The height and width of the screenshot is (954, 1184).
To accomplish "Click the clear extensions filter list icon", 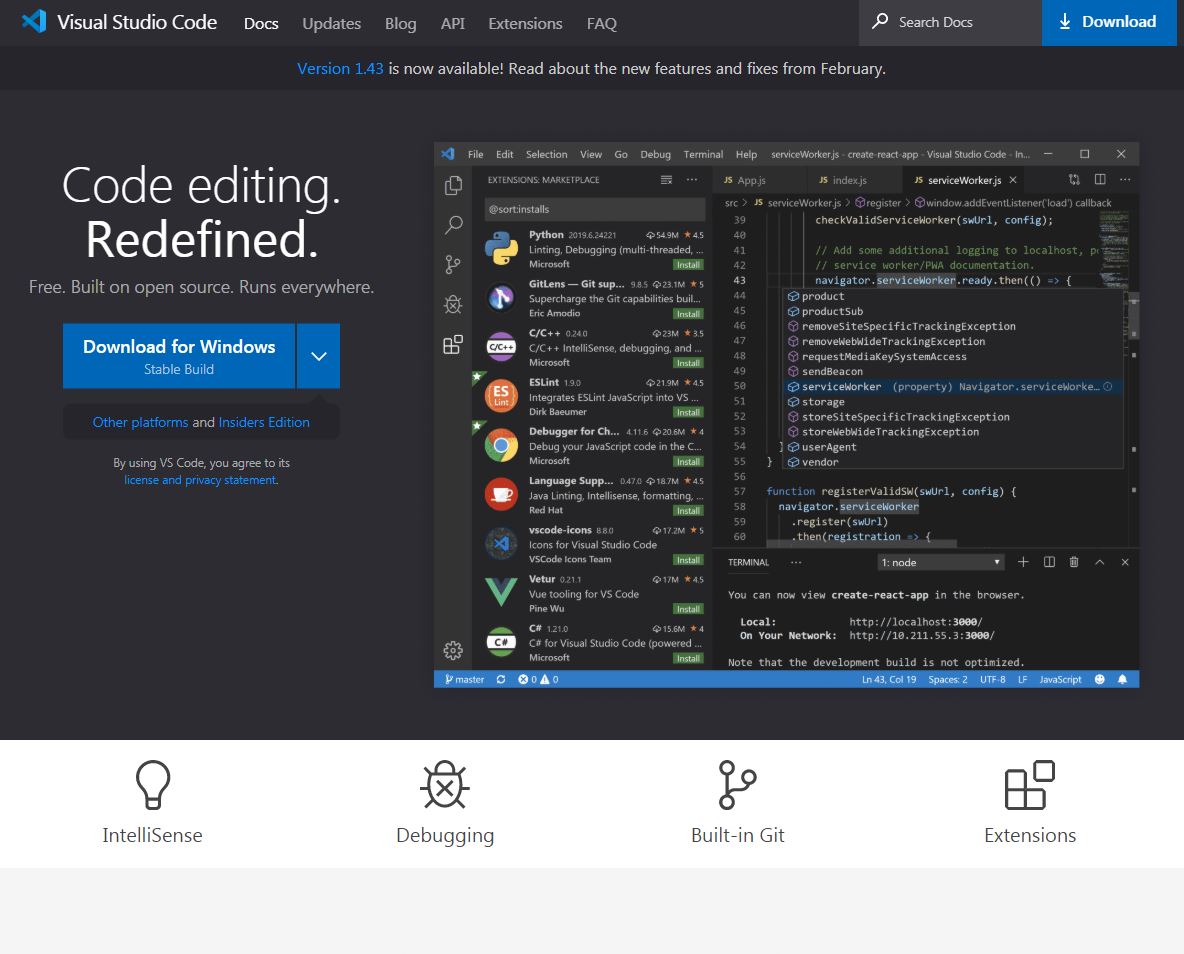I will [666, 180].
